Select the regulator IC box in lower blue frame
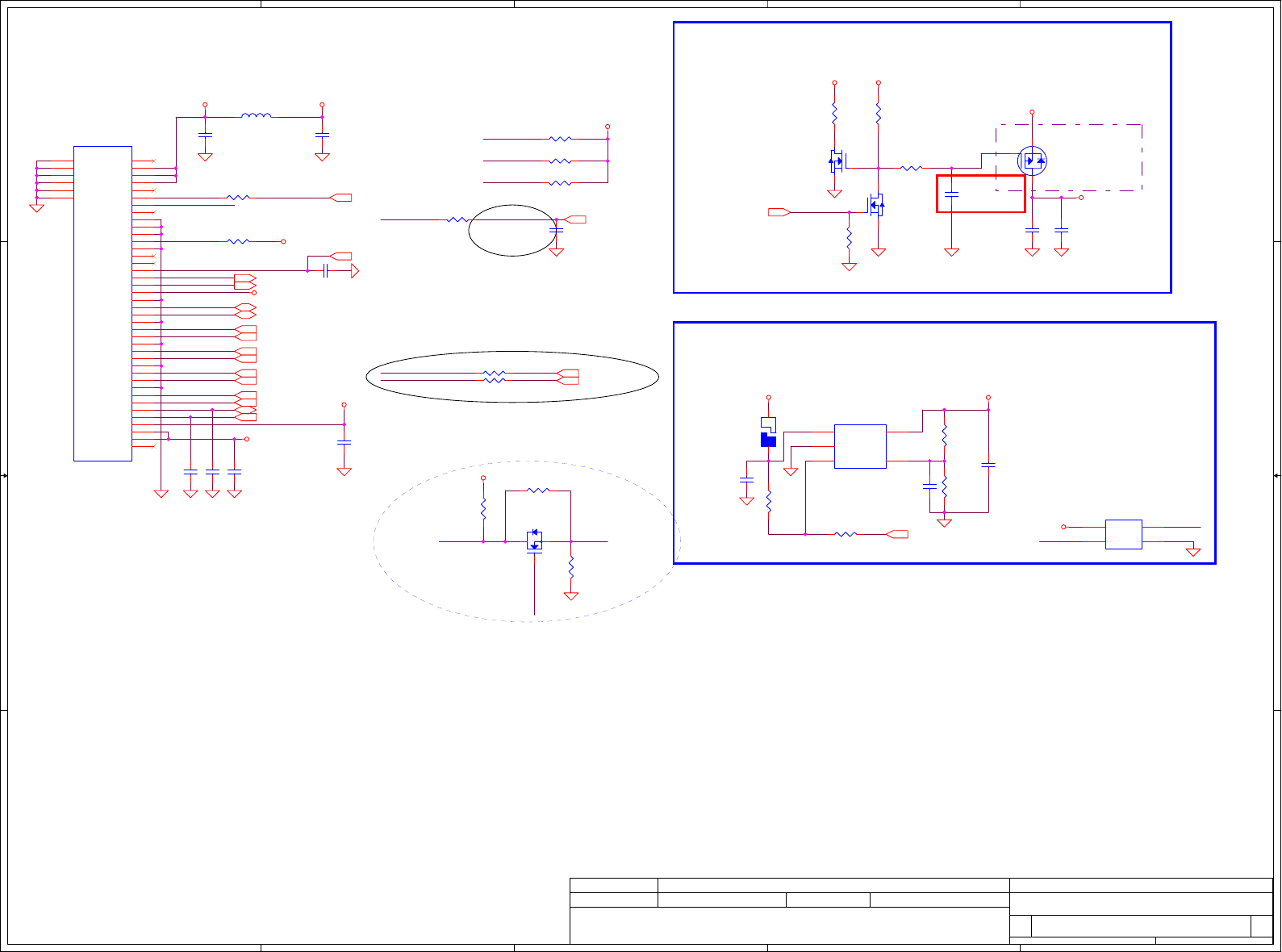 pyautogui.click(x=860, y=446)
